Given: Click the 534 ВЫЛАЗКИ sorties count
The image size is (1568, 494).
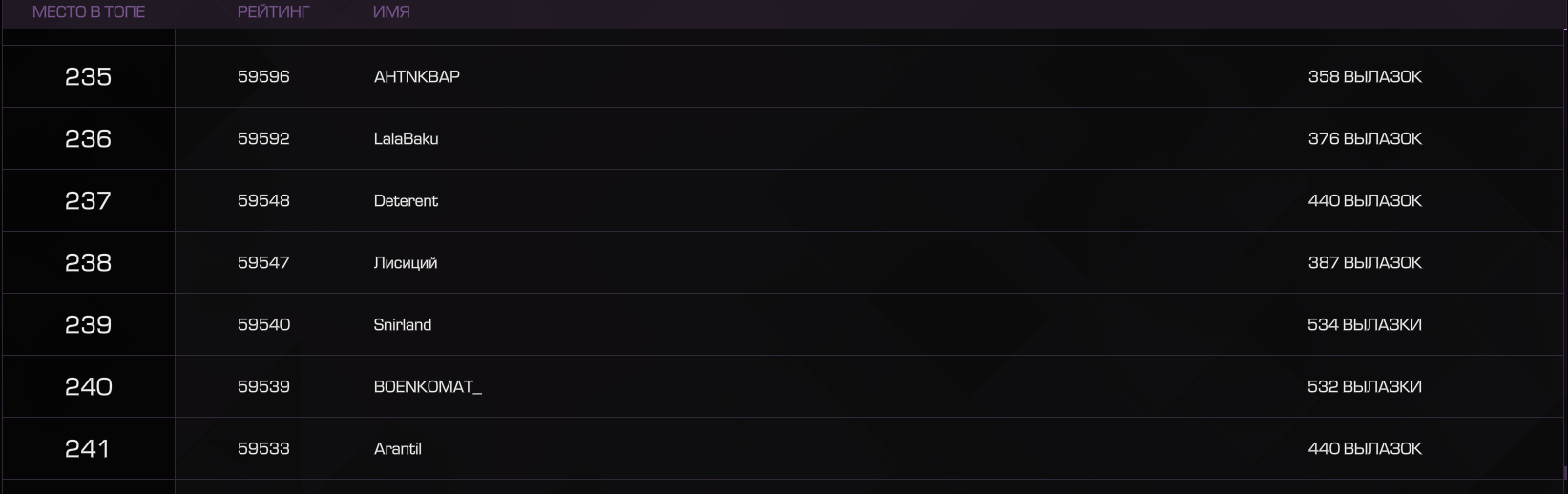Looking at the screenshot, I should (x=1365, y=324).
